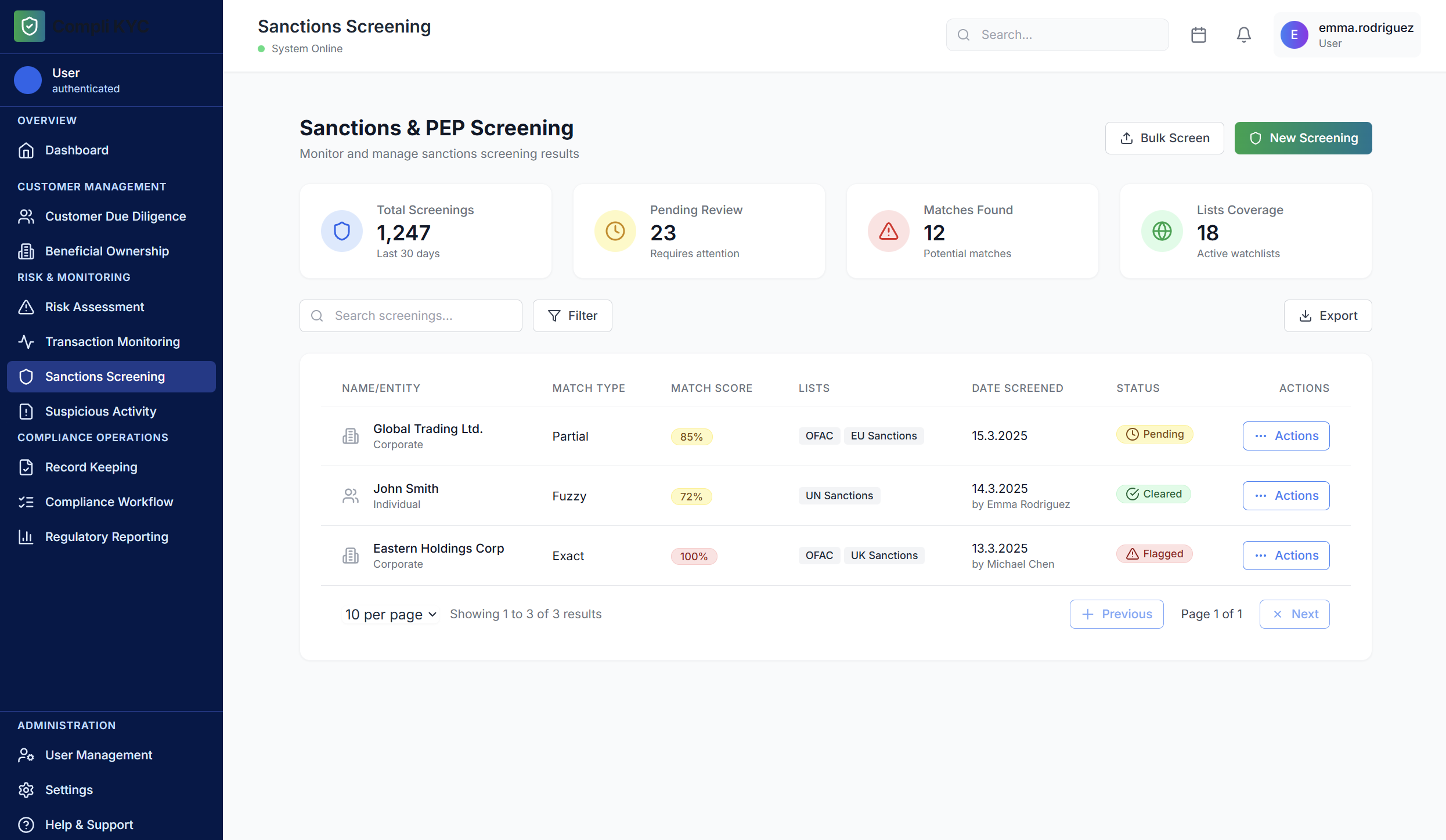The width and height of the screenshot is (1446, 840).
Task: Click the Pending Review clock icon
Action: pyautogui.click(x=615, y=231)
